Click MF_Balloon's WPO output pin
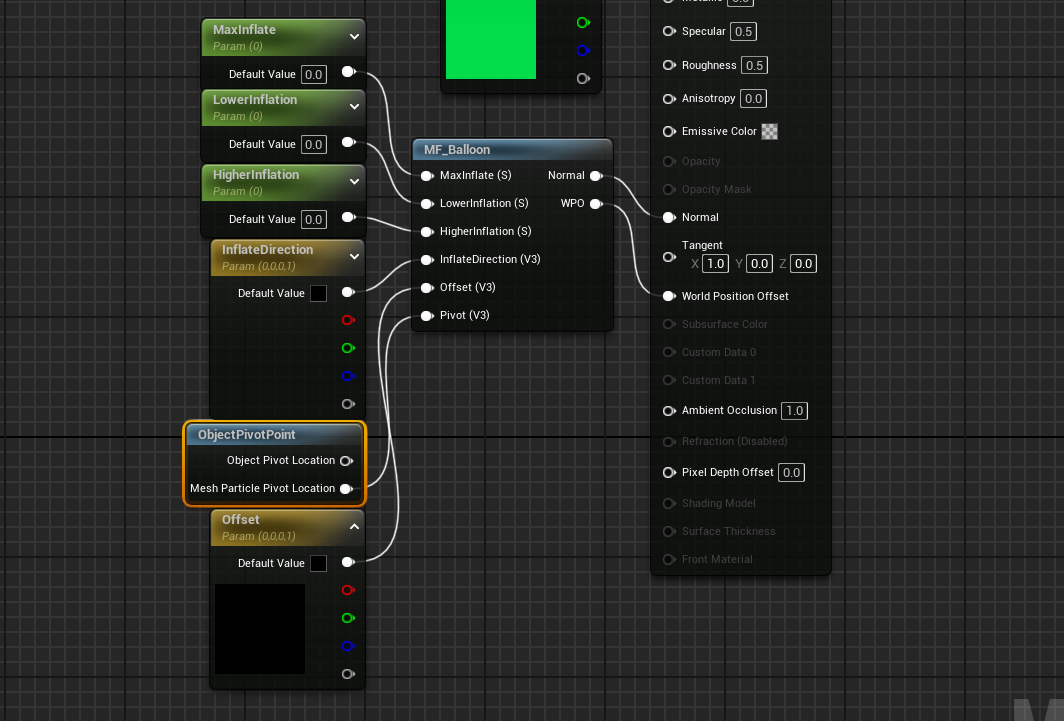This screenshot has height=721, width=1064. (596, 204)
